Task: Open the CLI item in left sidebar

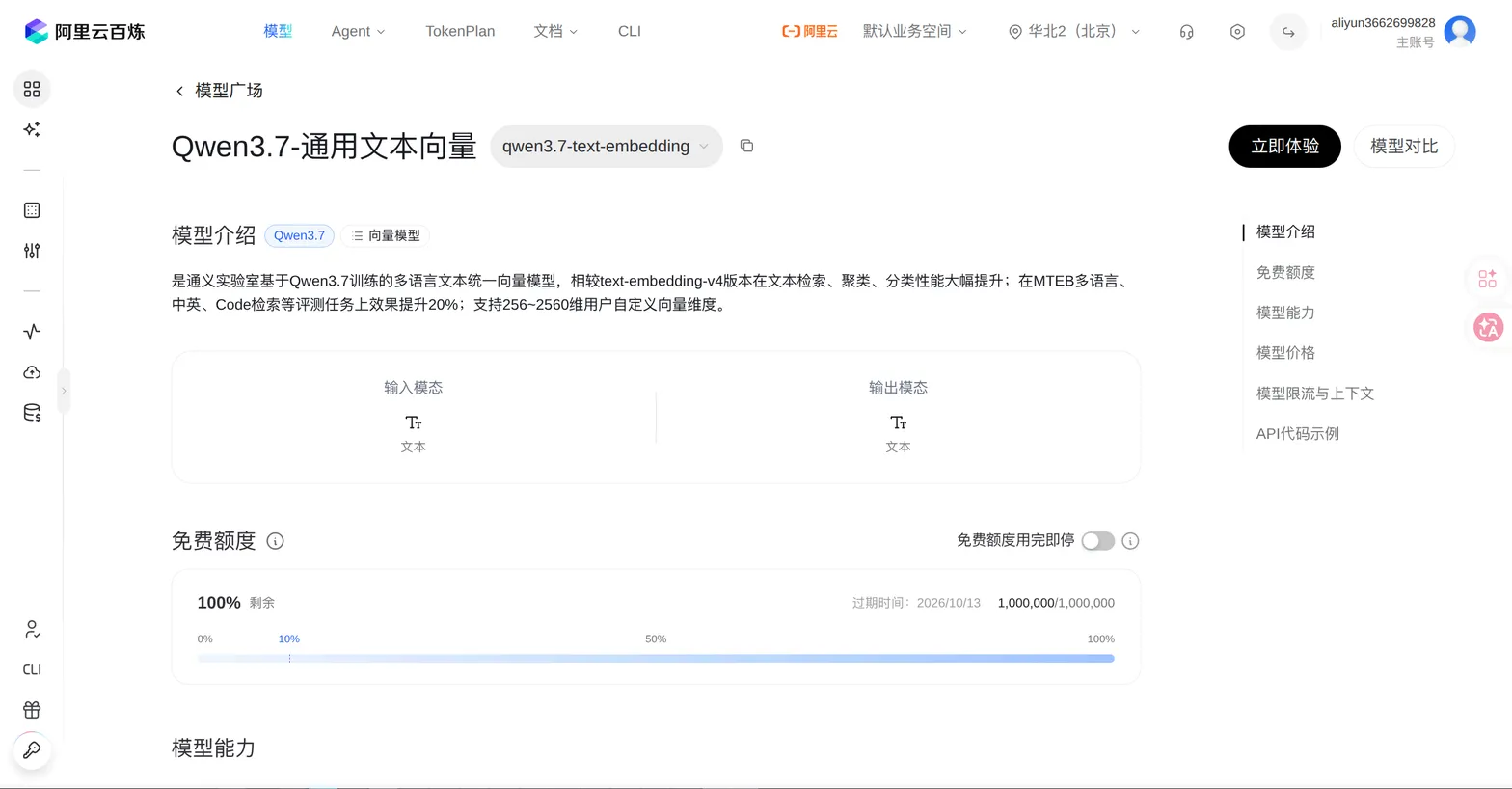Action: tap(32, 669)
